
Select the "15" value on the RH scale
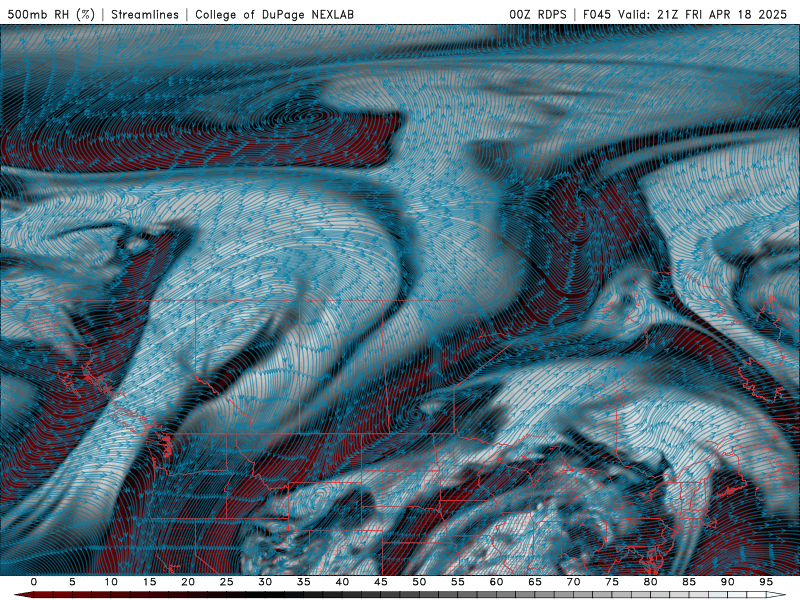(149, 582)
